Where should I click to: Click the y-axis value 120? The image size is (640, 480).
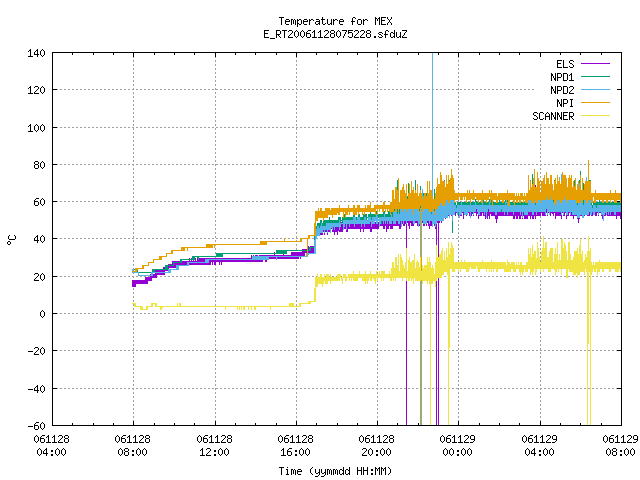pyautogui.click(x=36, y=90)
